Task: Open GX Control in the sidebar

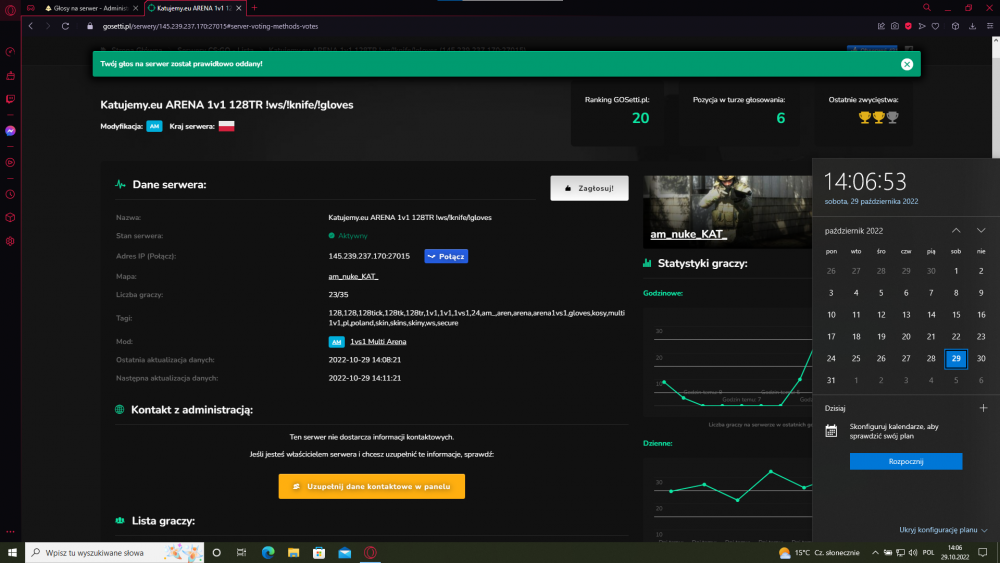Action: (10, 52)
